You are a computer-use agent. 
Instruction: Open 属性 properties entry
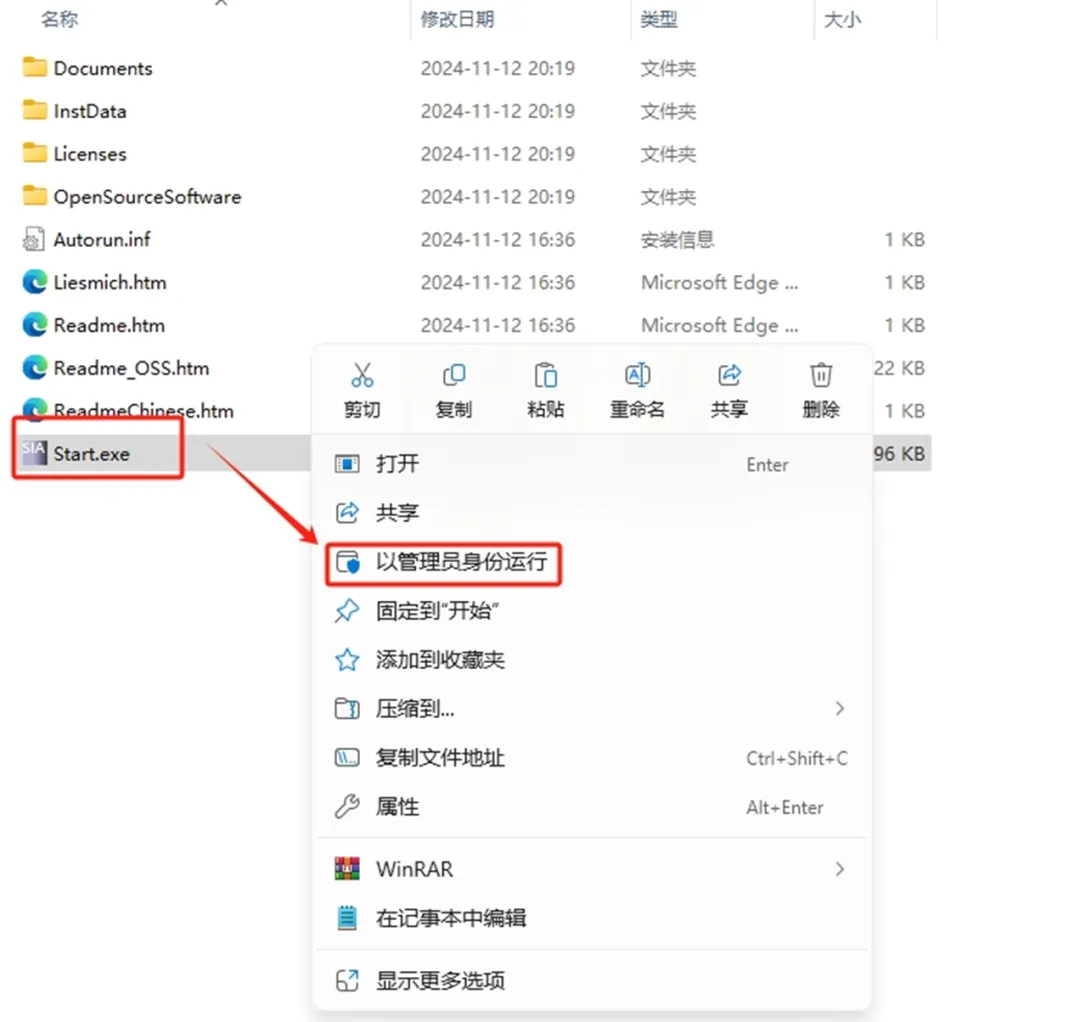point(592,807)
